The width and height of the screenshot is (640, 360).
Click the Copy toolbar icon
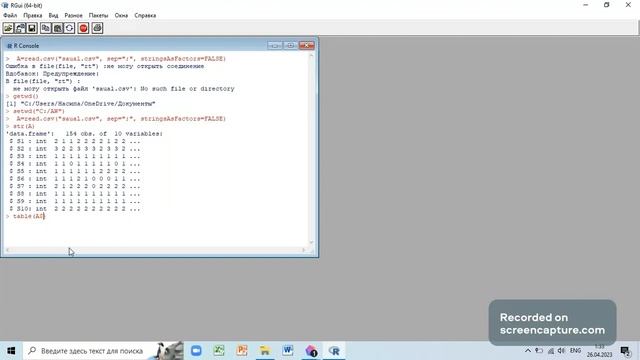[x=46, y=28]
